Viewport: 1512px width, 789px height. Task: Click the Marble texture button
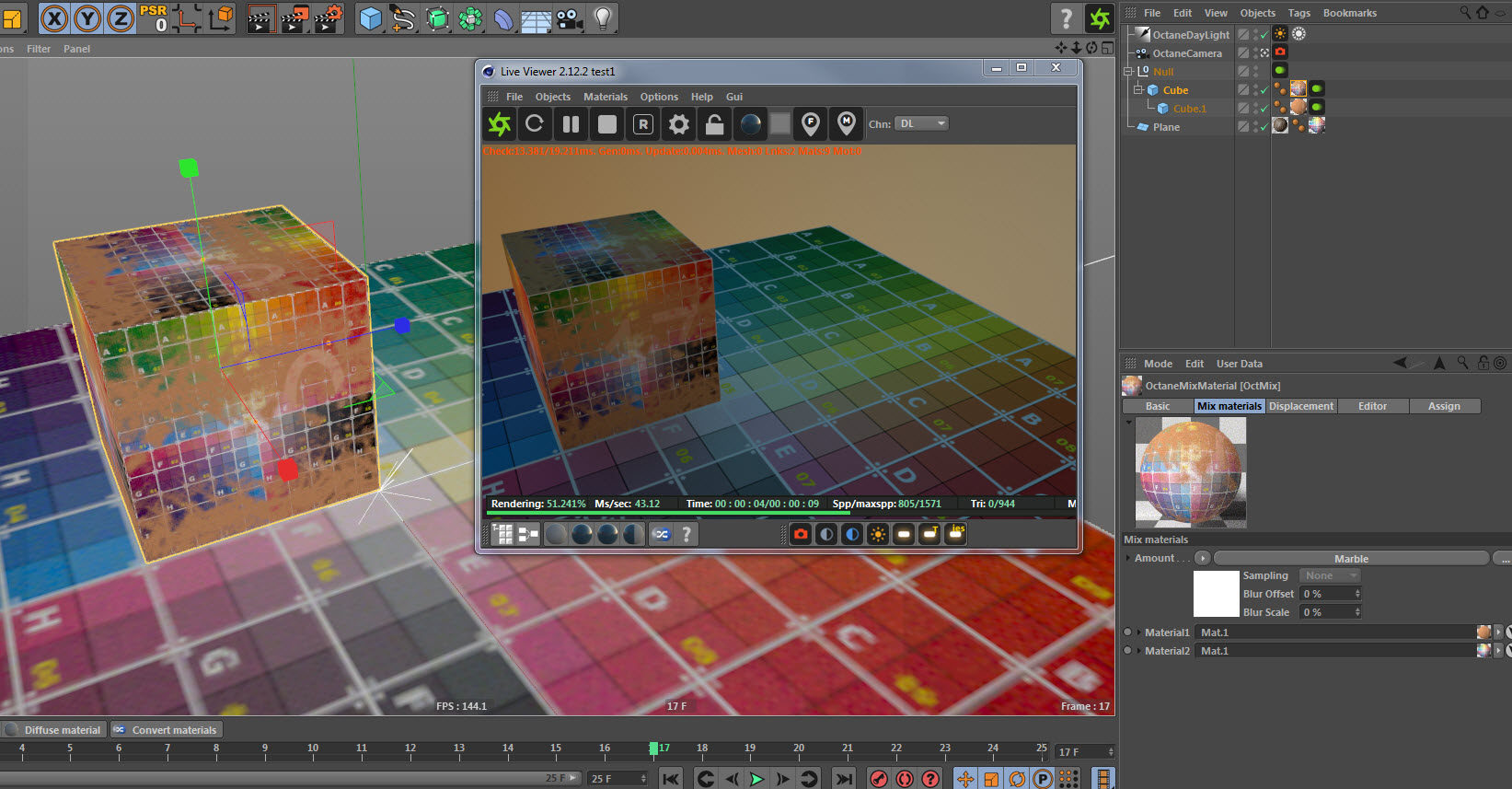[1350, 559]
